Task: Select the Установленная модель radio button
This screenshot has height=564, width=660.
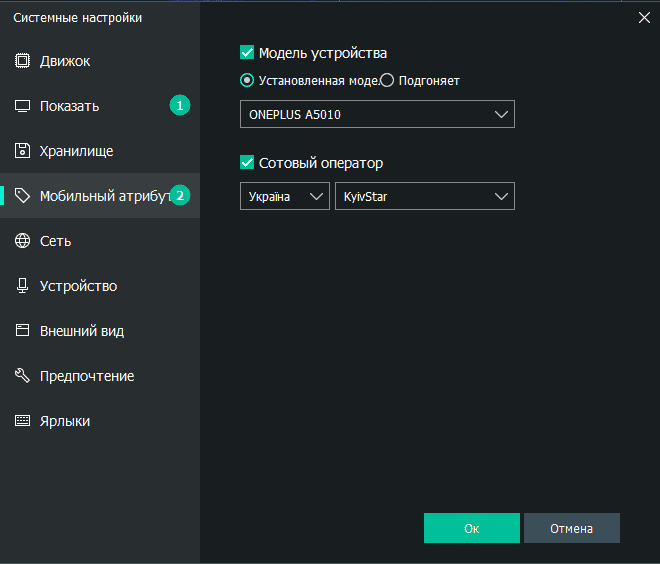Action: (247, 81)
